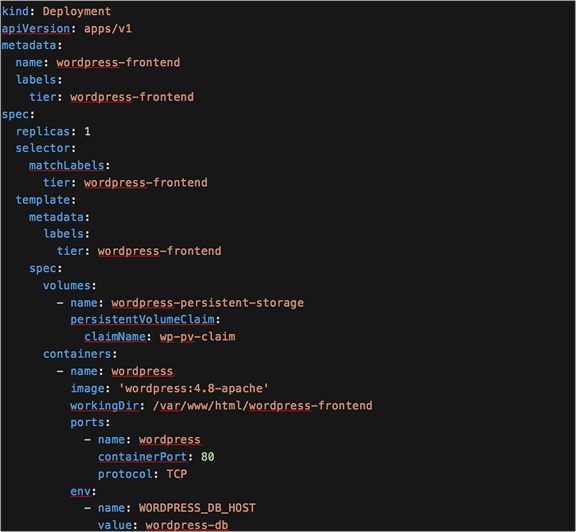Click the 'protocol' key

(x=125, y=474)
